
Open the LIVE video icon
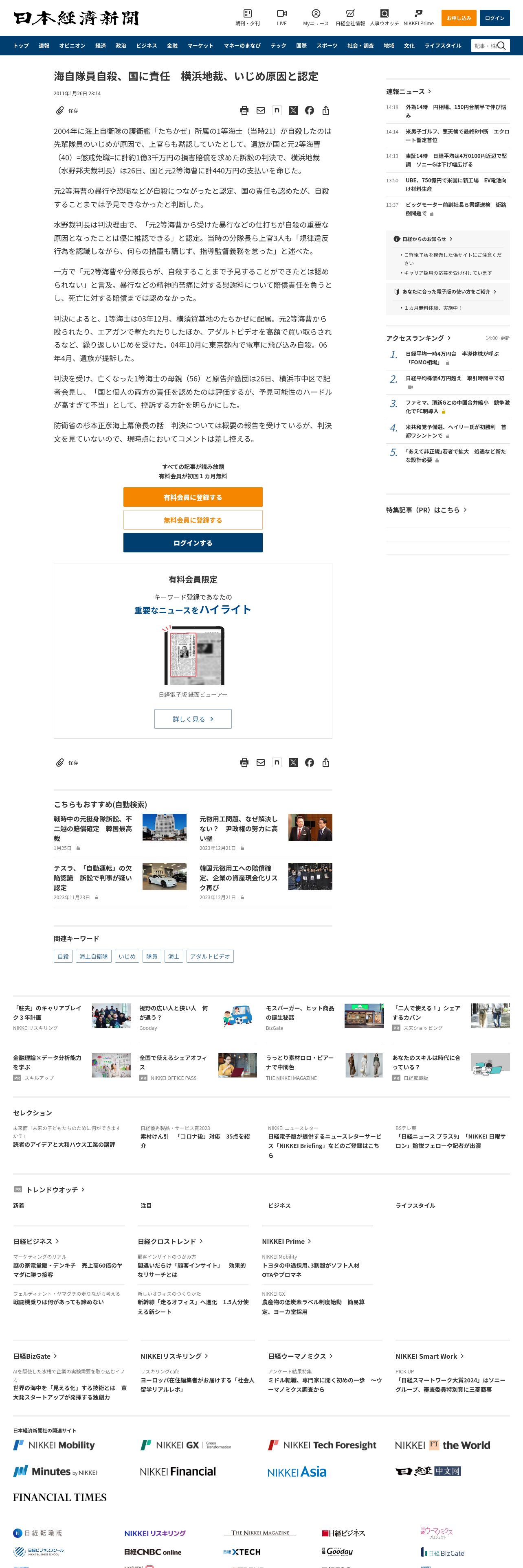tap(281, 13)
